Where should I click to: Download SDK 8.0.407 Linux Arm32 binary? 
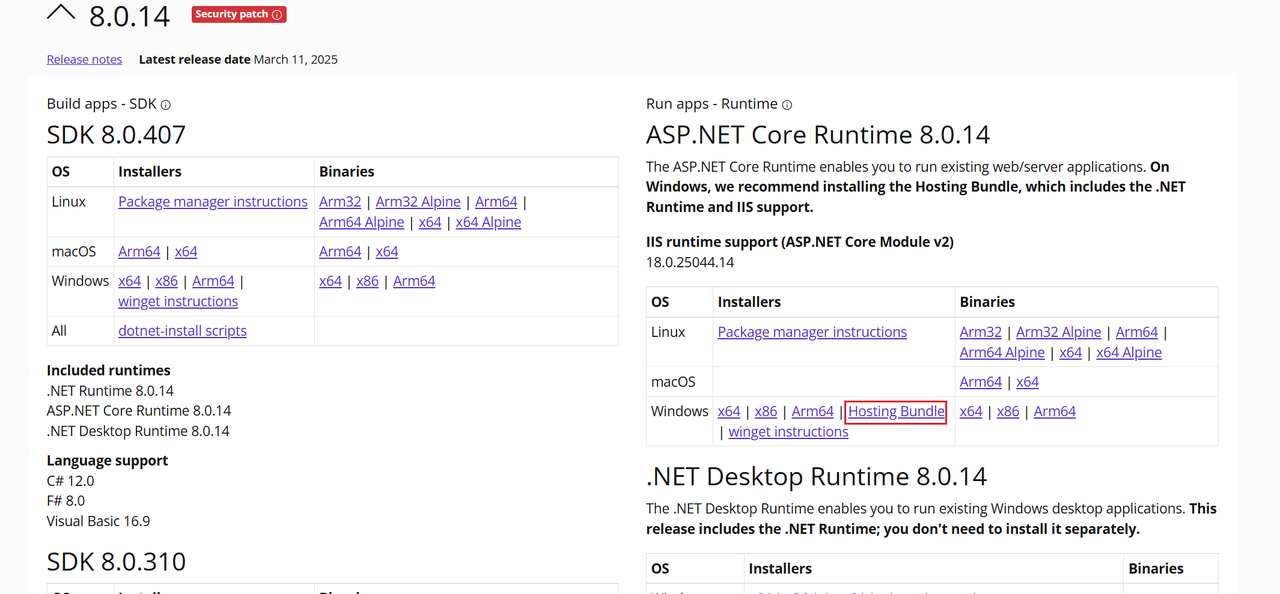tap(340, 202)
